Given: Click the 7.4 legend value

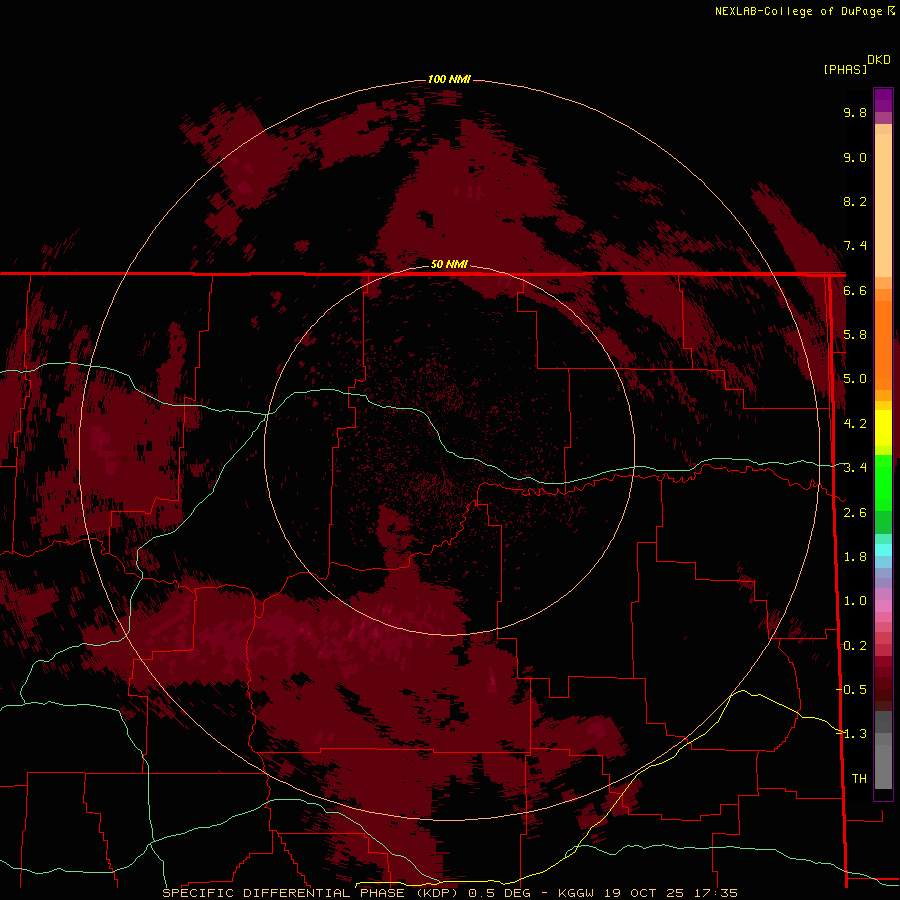Looking at the screenshot, I should [x=855, y=246].
